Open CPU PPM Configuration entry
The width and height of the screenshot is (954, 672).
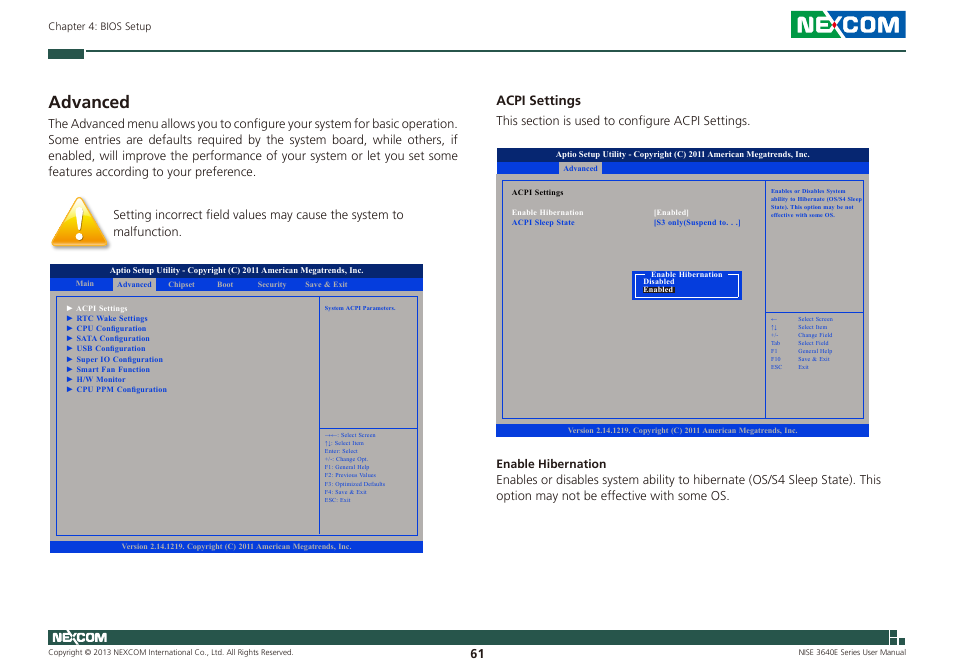(121, 389)
